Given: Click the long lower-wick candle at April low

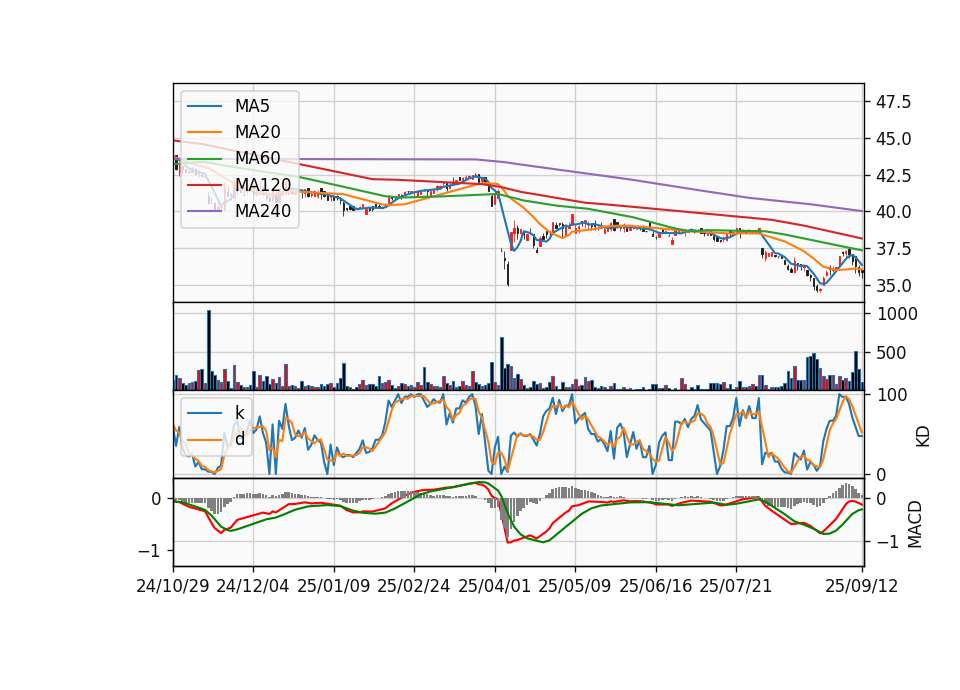Looking at the screenshot, I should (508, 273).
